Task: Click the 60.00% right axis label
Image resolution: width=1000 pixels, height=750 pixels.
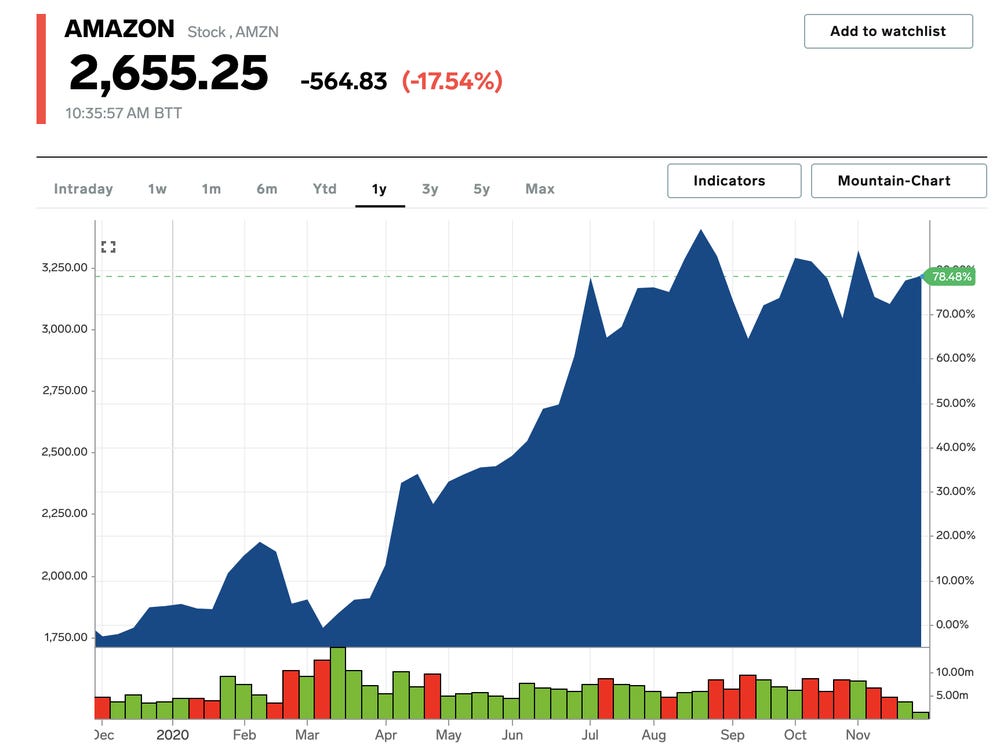Action: click(x=955, y=358)
